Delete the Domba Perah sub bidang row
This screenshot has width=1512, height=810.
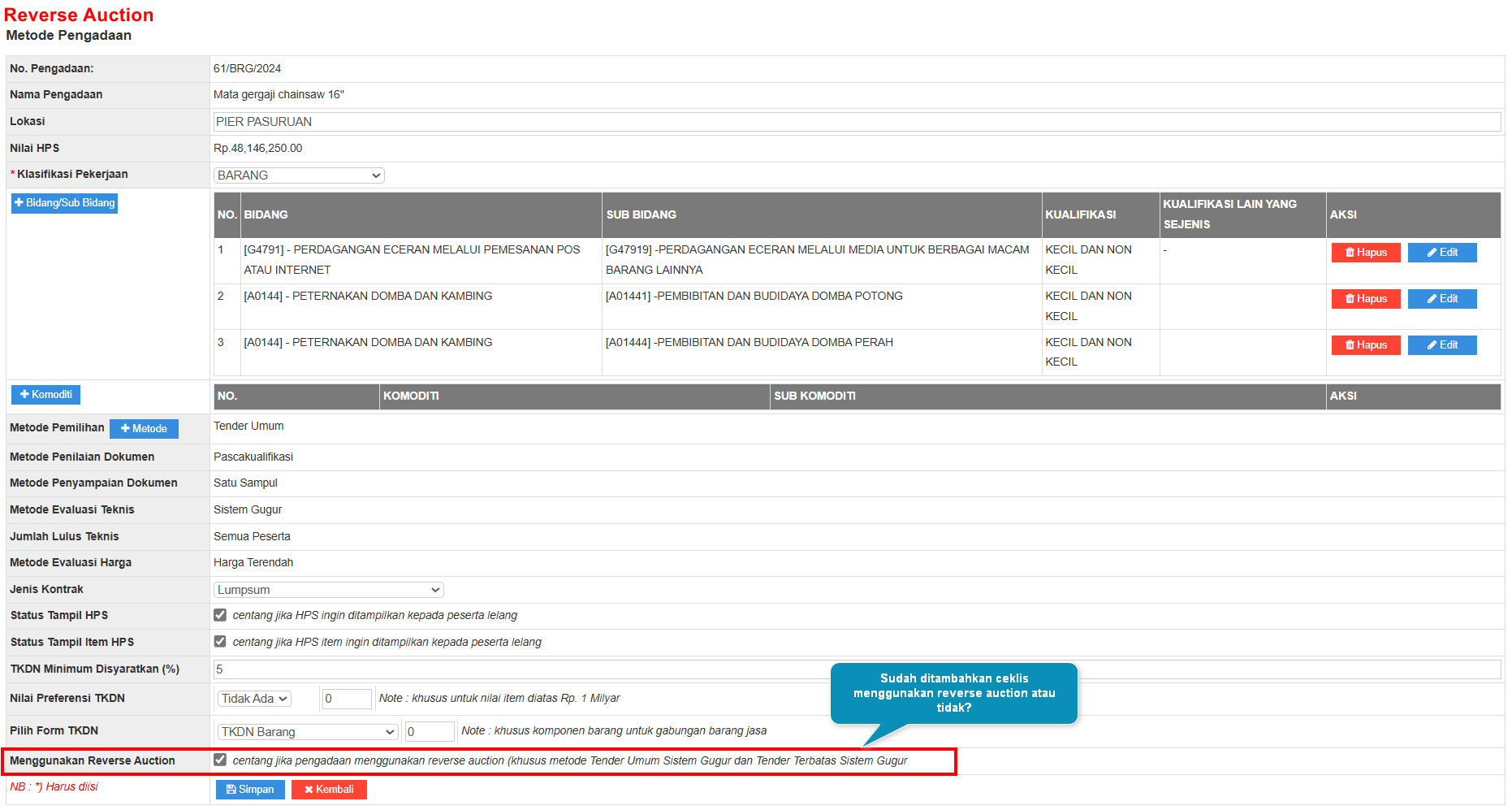tap(1365, 345)
